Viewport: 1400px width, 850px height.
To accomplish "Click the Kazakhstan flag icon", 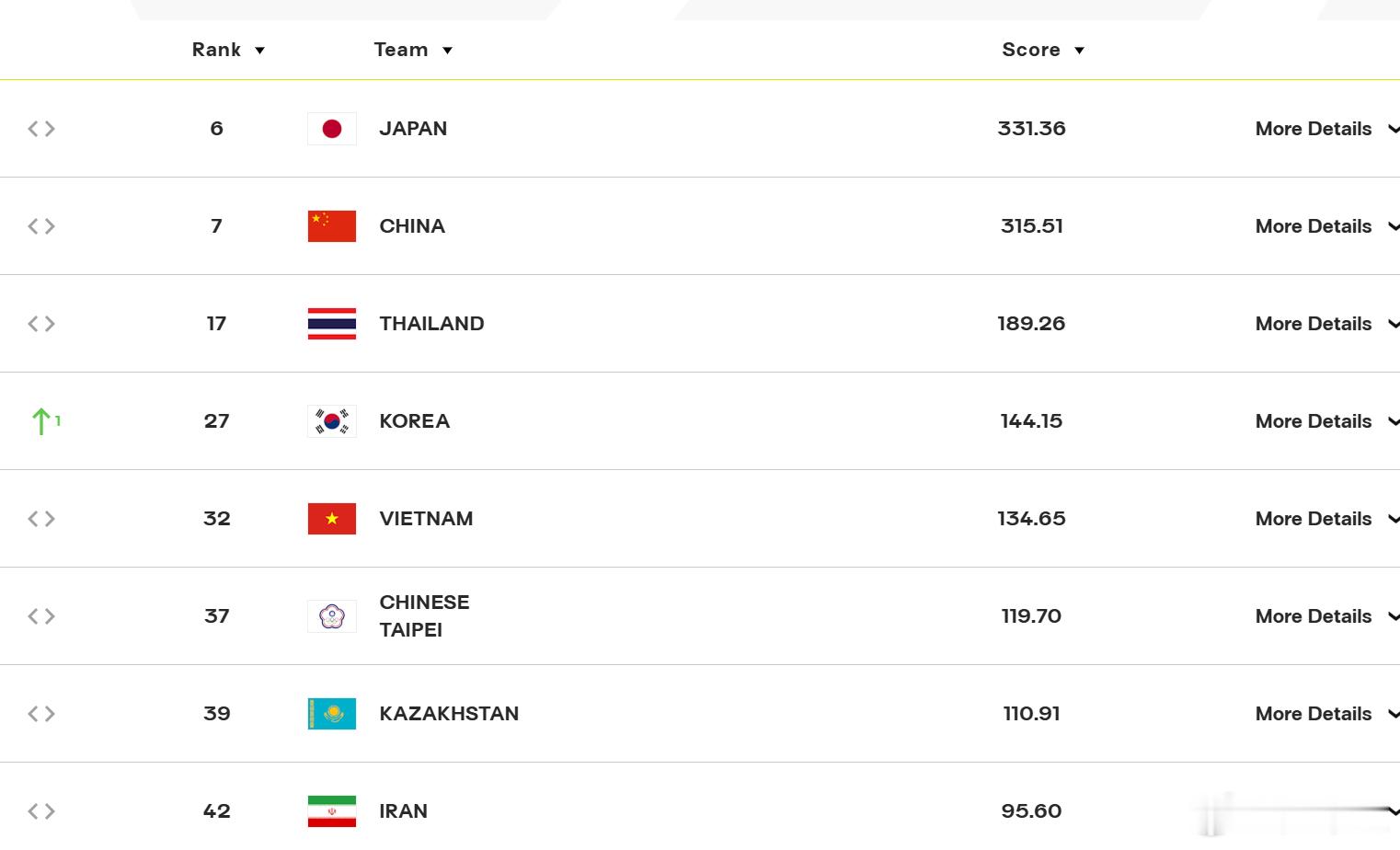I will (x=332, y=714).
